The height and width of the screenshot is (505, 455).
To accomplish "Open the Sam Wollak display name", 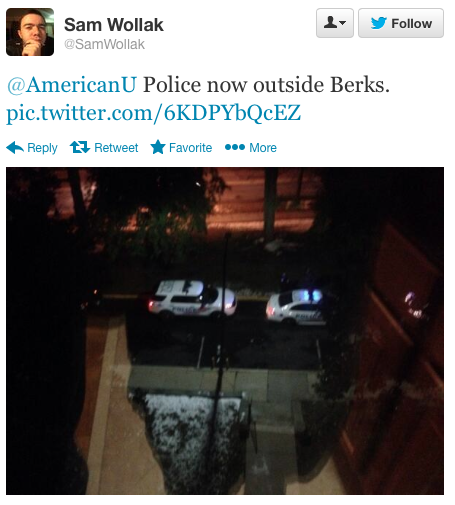I will pyautogui.click(x=114, y=25).
